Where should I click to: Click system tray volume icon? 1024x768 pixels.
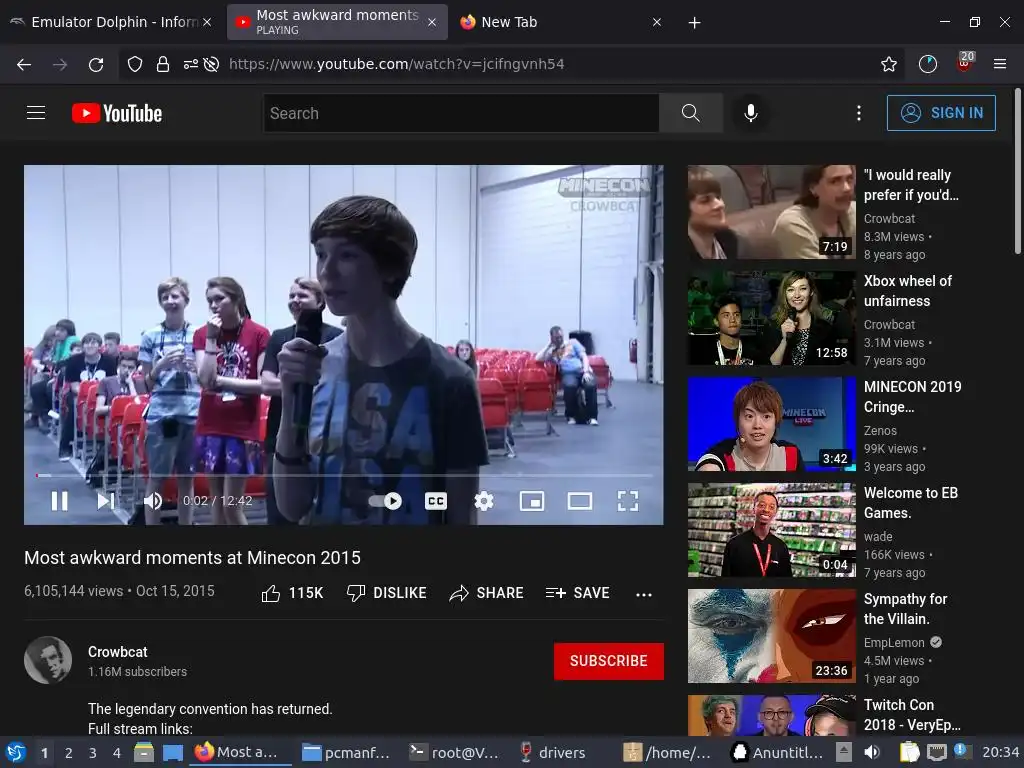click(872, 752)
